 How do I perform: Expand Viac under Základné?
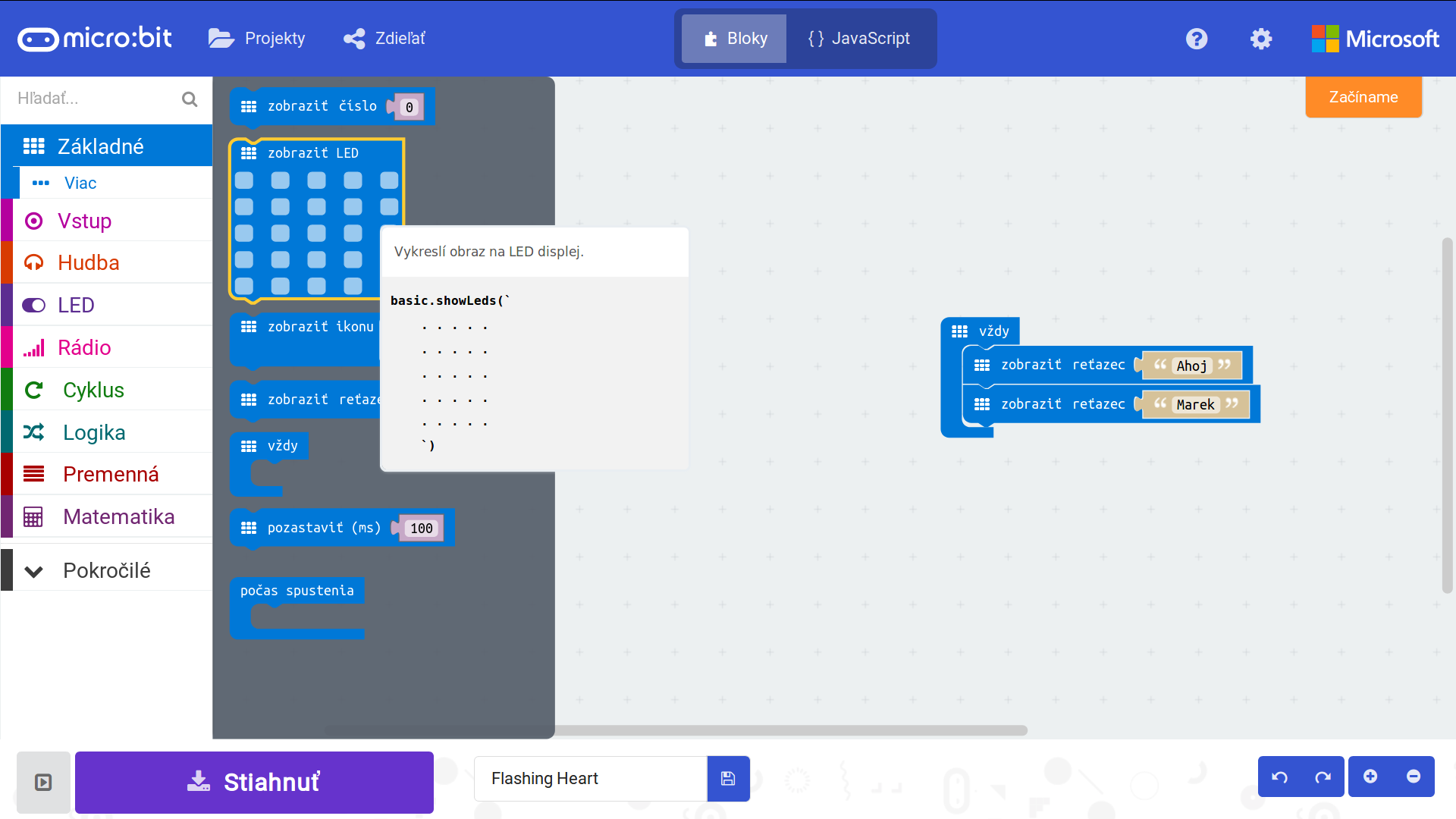click(x=80, y=183)
